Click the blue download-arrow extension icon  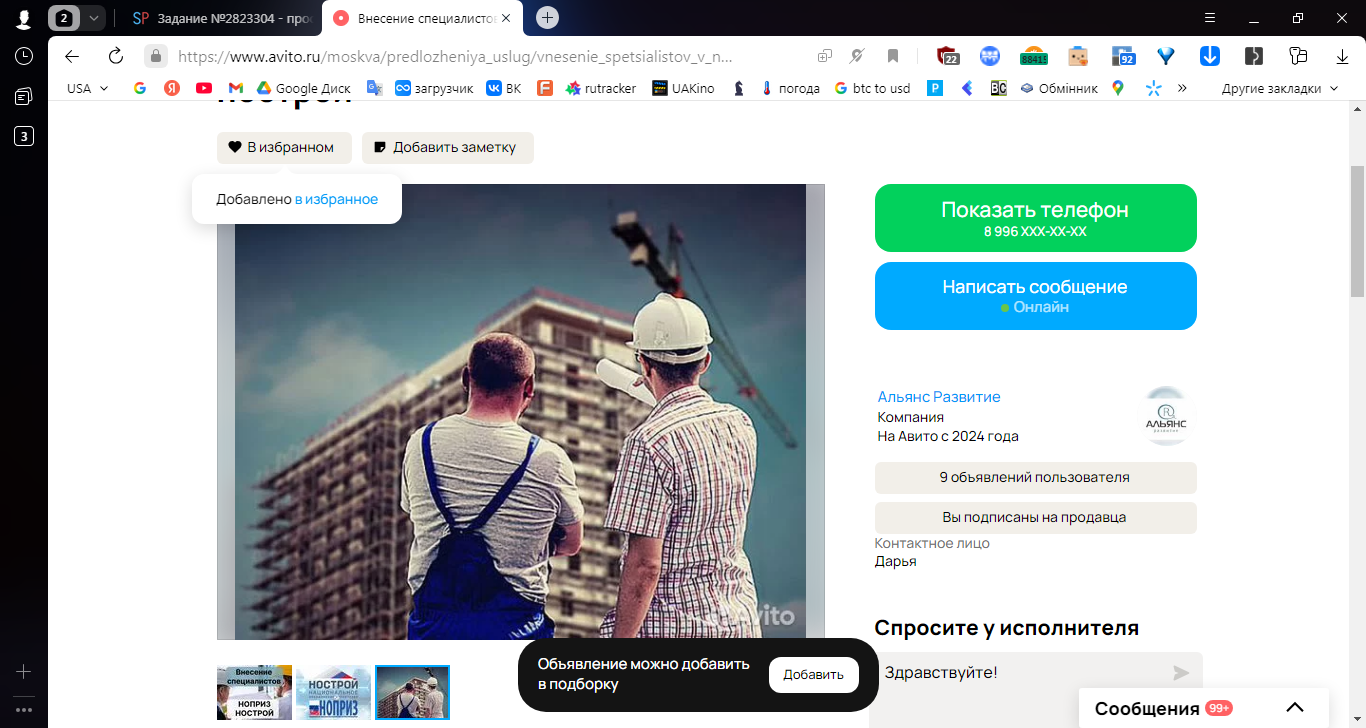pyautogui.click(x=1209, y=56)
